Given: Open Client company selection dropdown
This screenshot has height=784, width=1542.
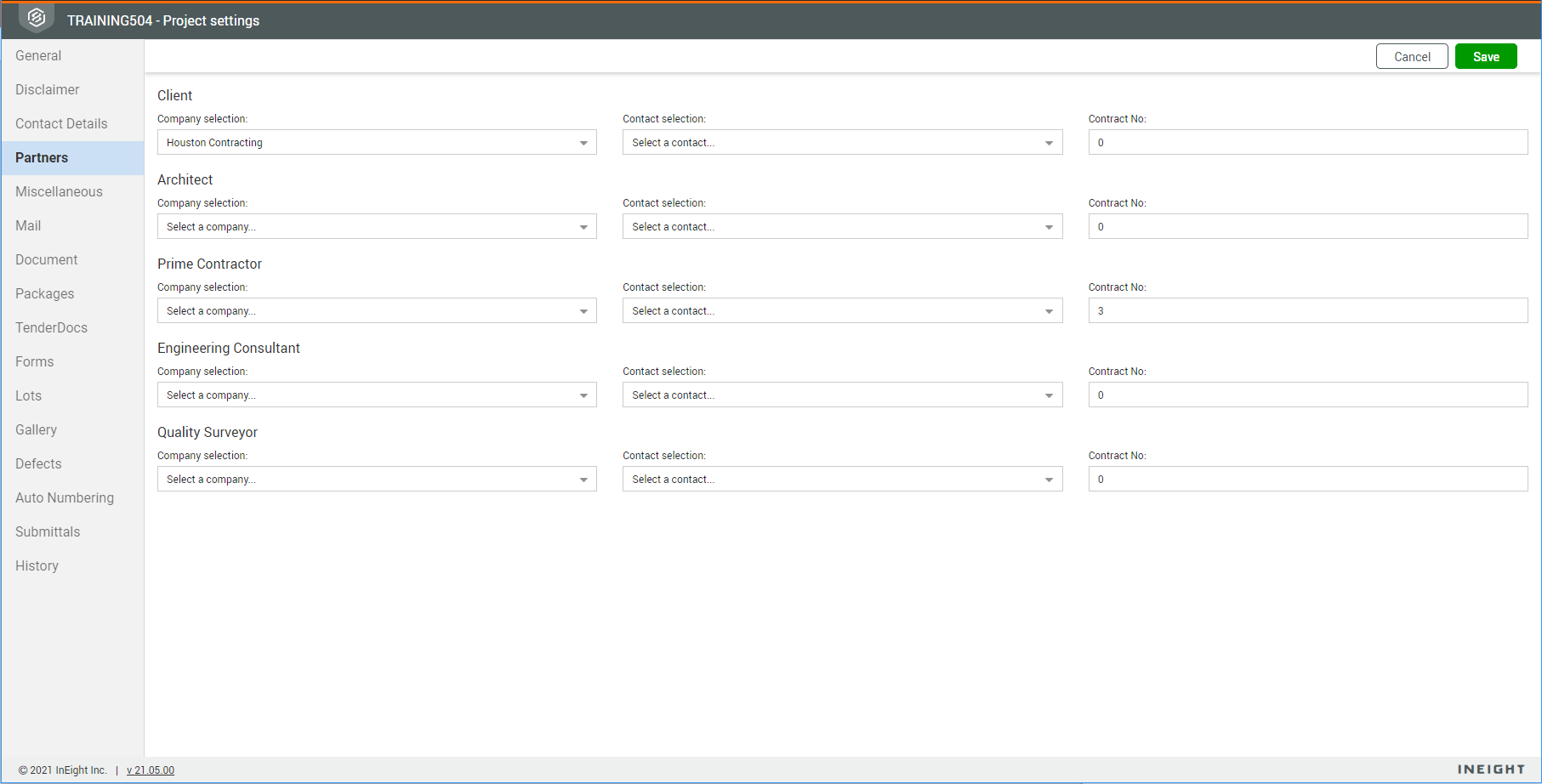Looking at the screenshot, I should pyautogui.click(x=377, y=142).
